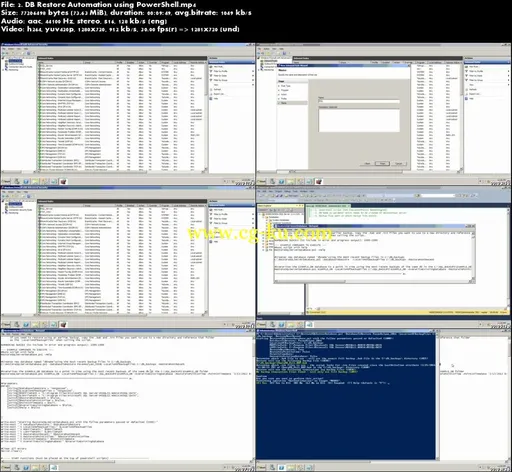512x472 pixels.
Task: Click the Start button in the wizard frame's taskbar
Action: pyautogui.click(x=261, y=181)
